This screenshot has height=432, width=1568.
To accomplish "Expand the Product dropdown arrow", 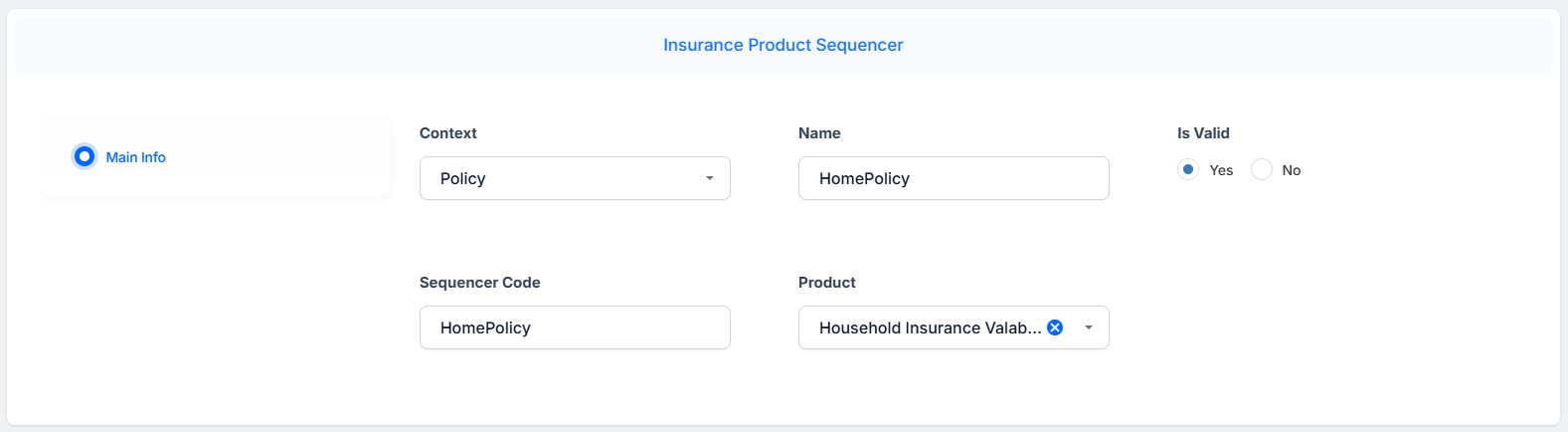I will [1089, 327].
